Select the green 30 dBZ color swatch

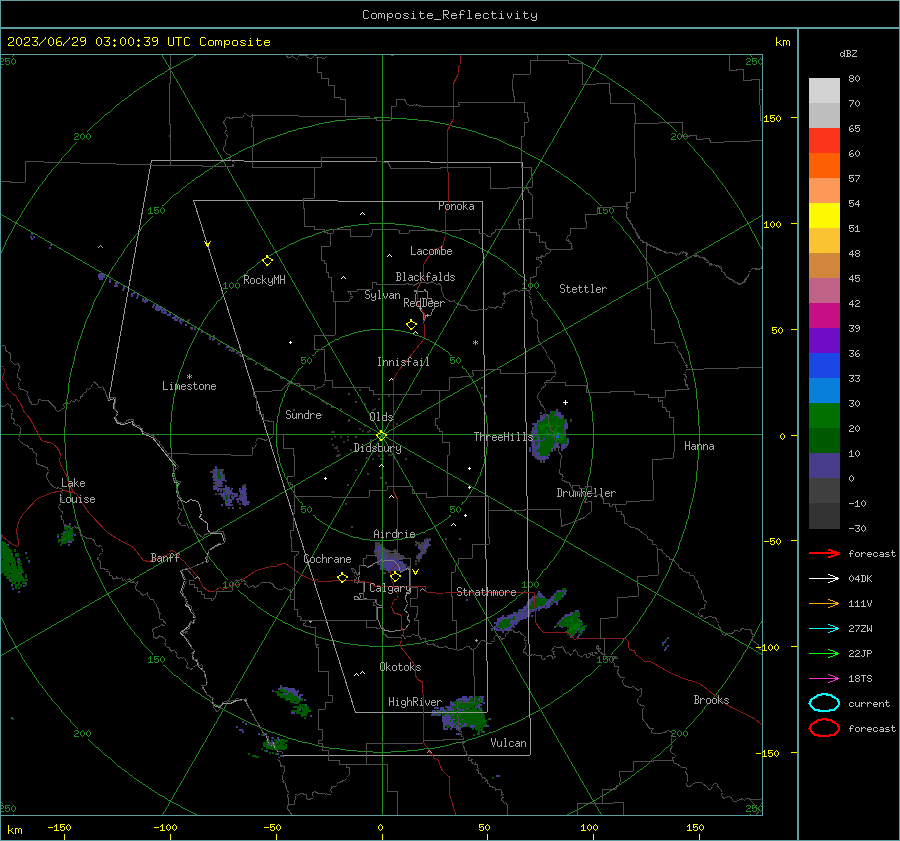824,416
